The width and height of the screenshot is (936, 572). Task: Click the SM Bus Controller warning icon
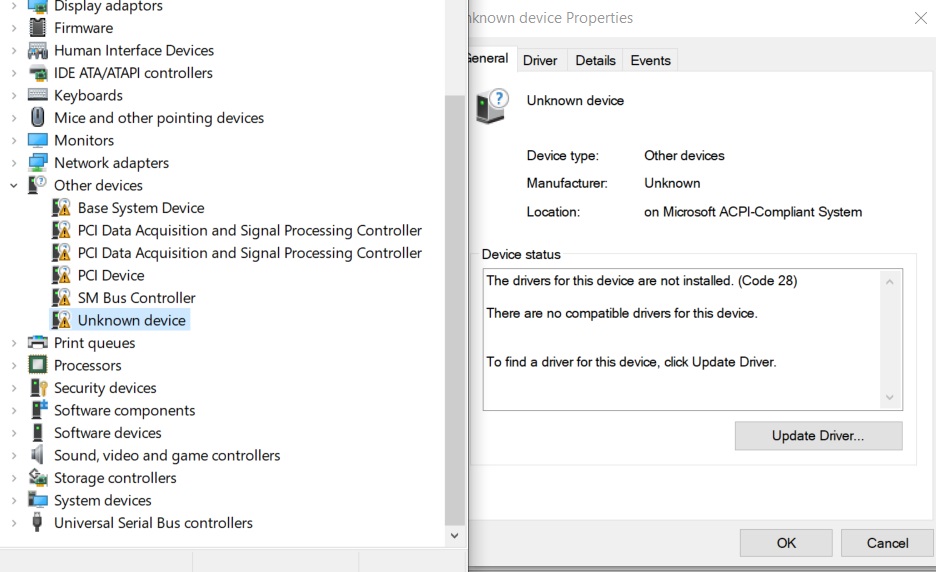point(62,298)
